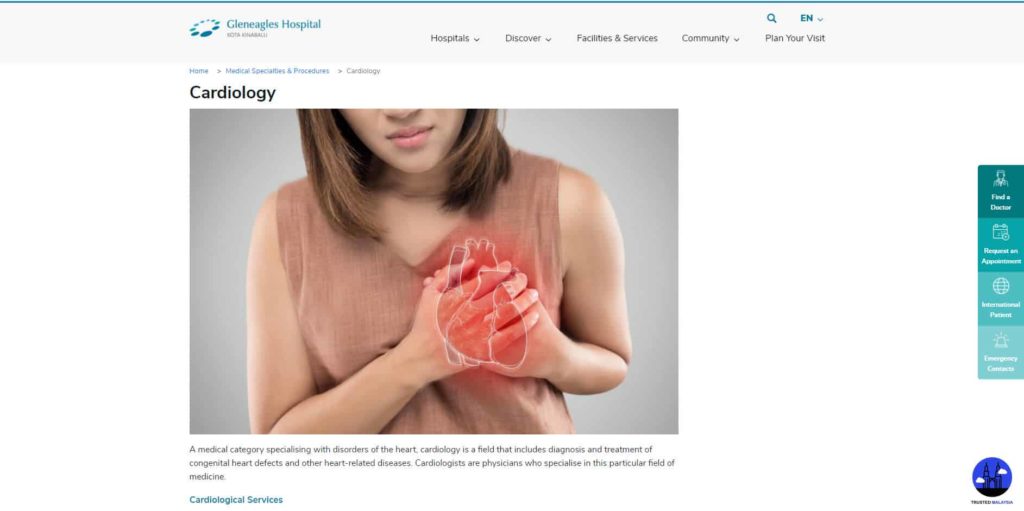The image size is (1024, 511).
Task: Click the Trusted Malaysia badge icon
Action: [991, 478]
